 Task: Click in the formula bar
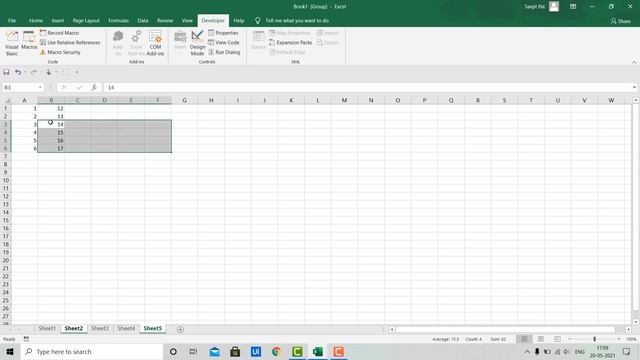(x=367, y=87)
